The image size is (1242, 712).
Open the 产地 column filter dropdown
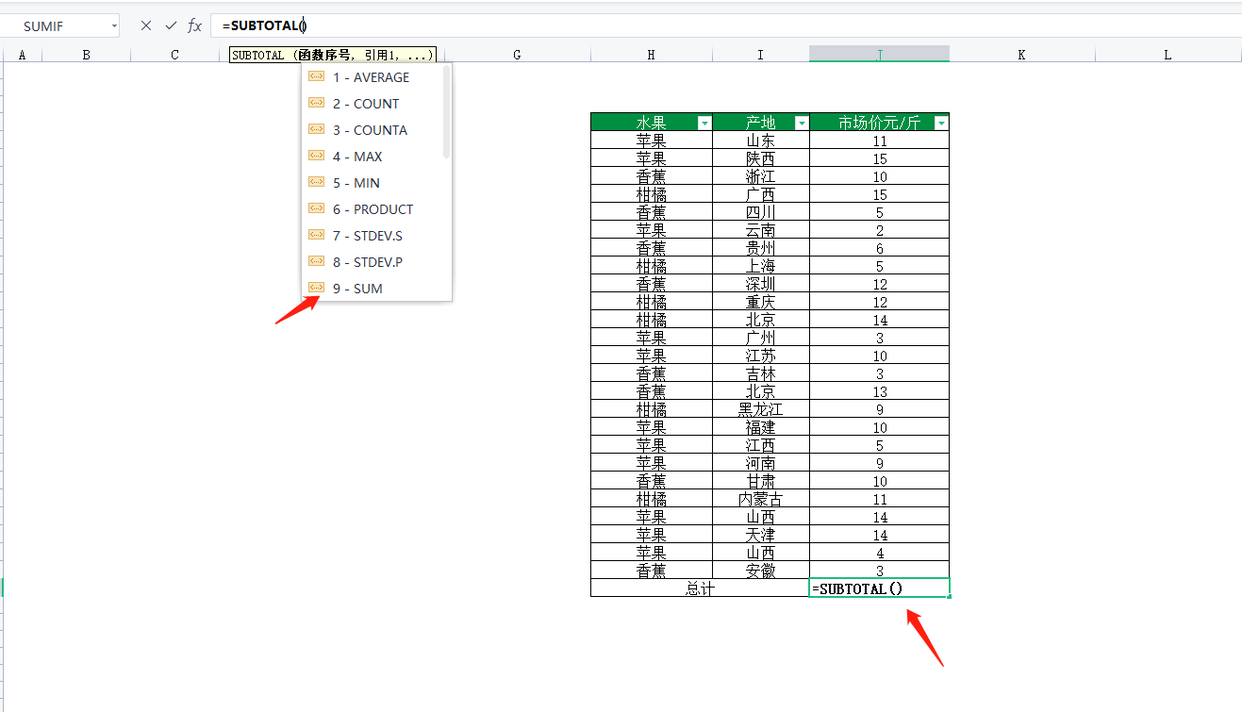pos(801,123)
